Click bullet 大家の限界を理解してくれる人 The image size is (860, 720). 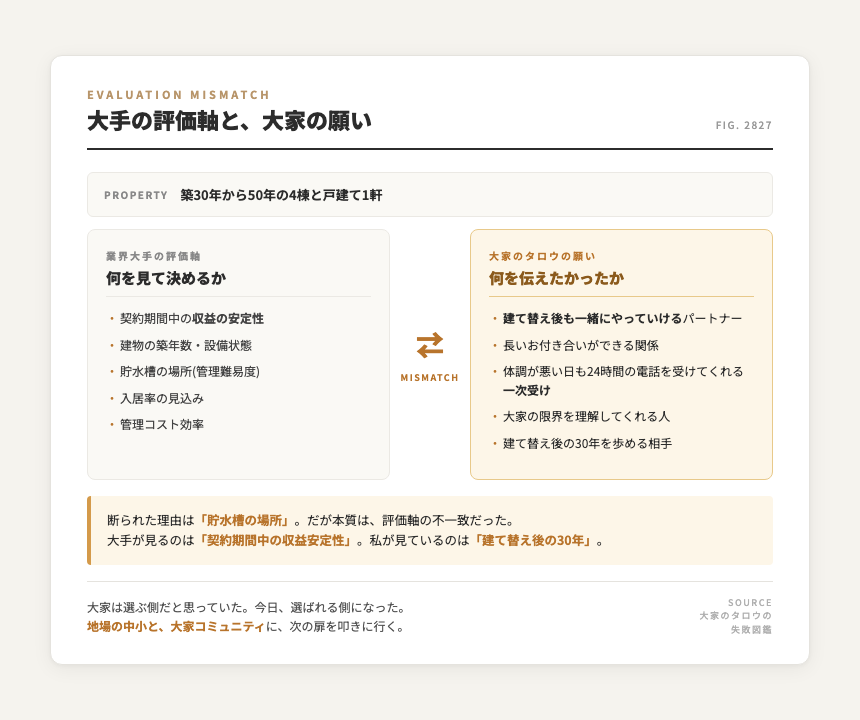[586, 417]
